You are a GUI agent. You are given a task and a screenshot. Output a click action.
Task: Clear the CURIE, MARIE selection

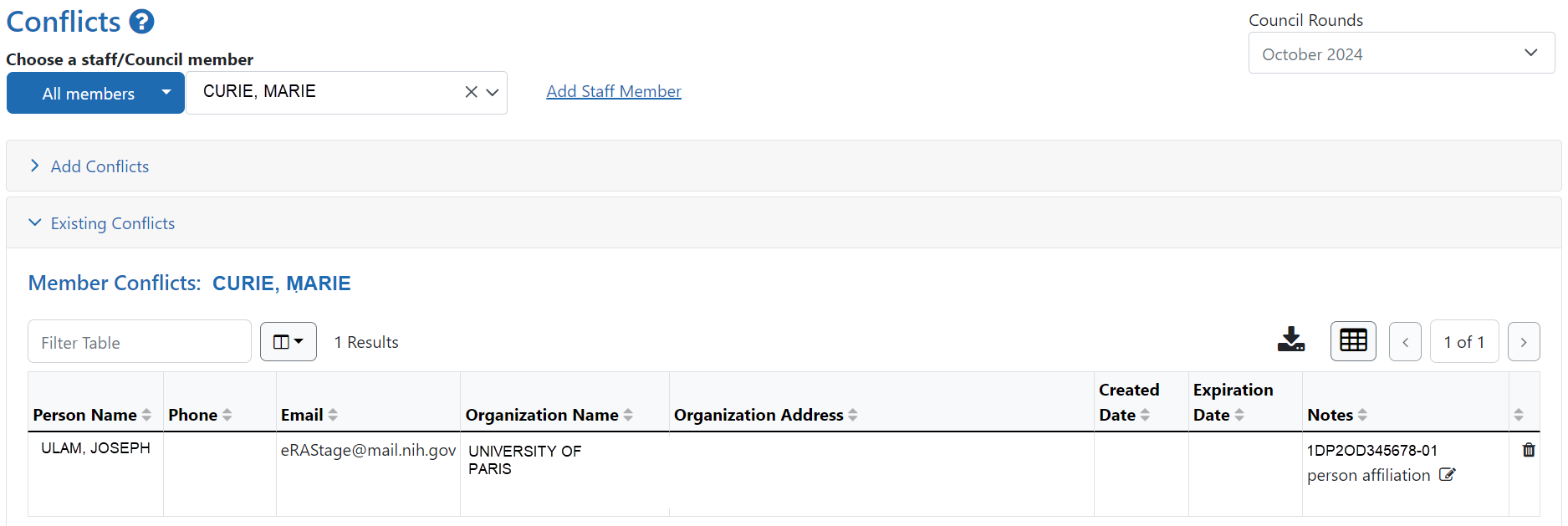pos(472,92)
